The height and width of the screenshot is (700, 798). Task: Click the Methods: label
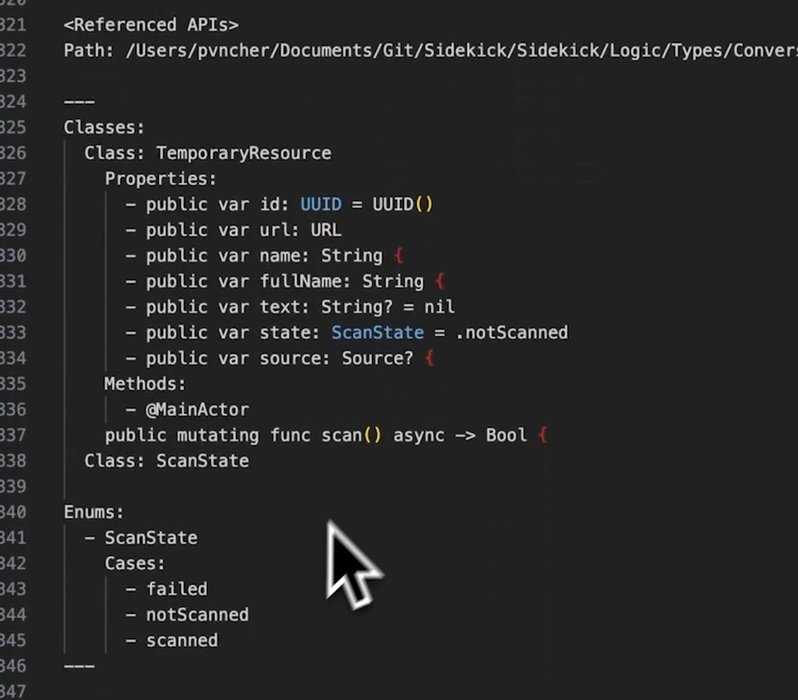[x=145, y=384]
